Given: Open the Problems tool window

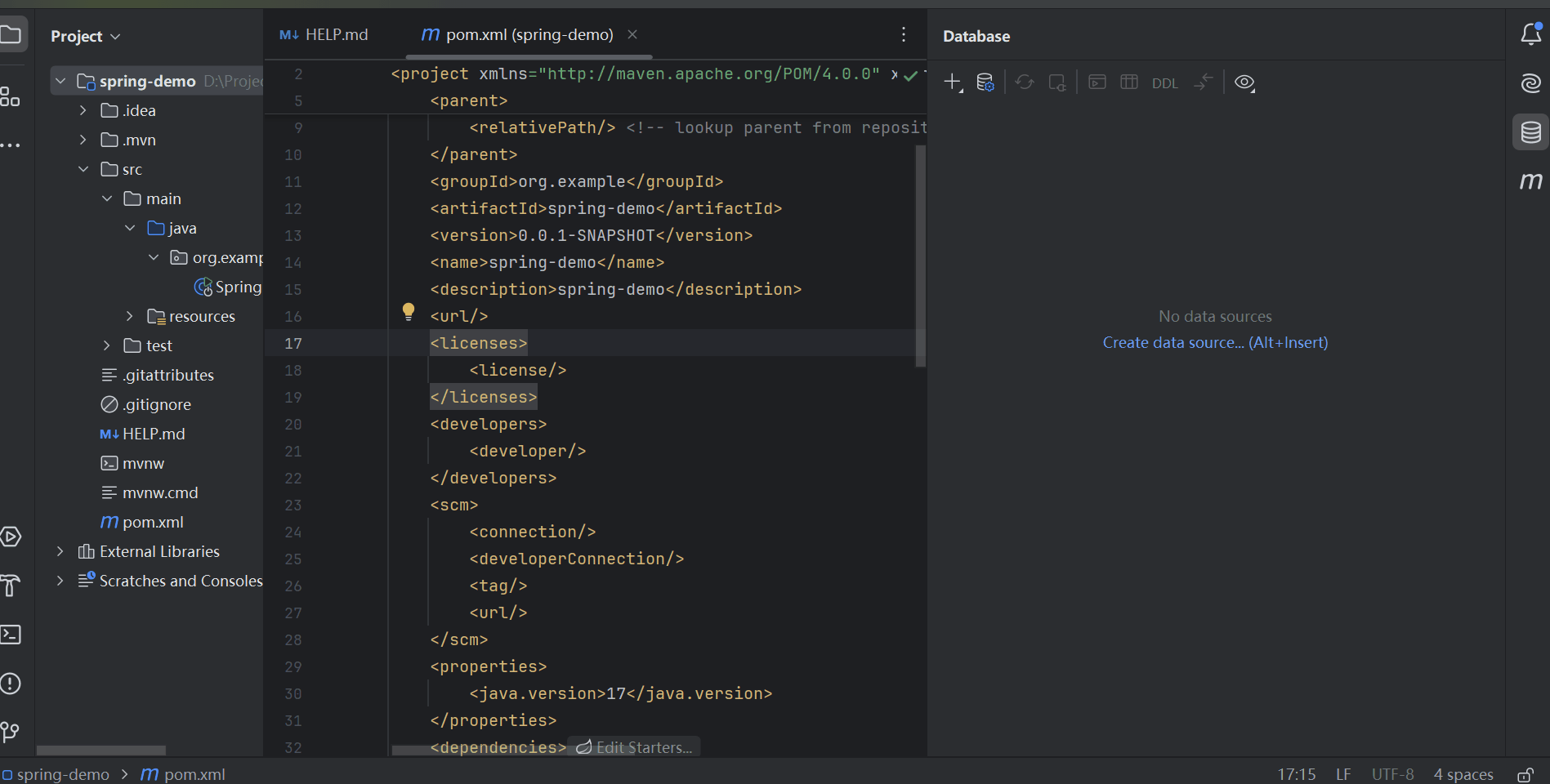Looking at the screenshot, I should pyautogui.click(x=11, y=684).
